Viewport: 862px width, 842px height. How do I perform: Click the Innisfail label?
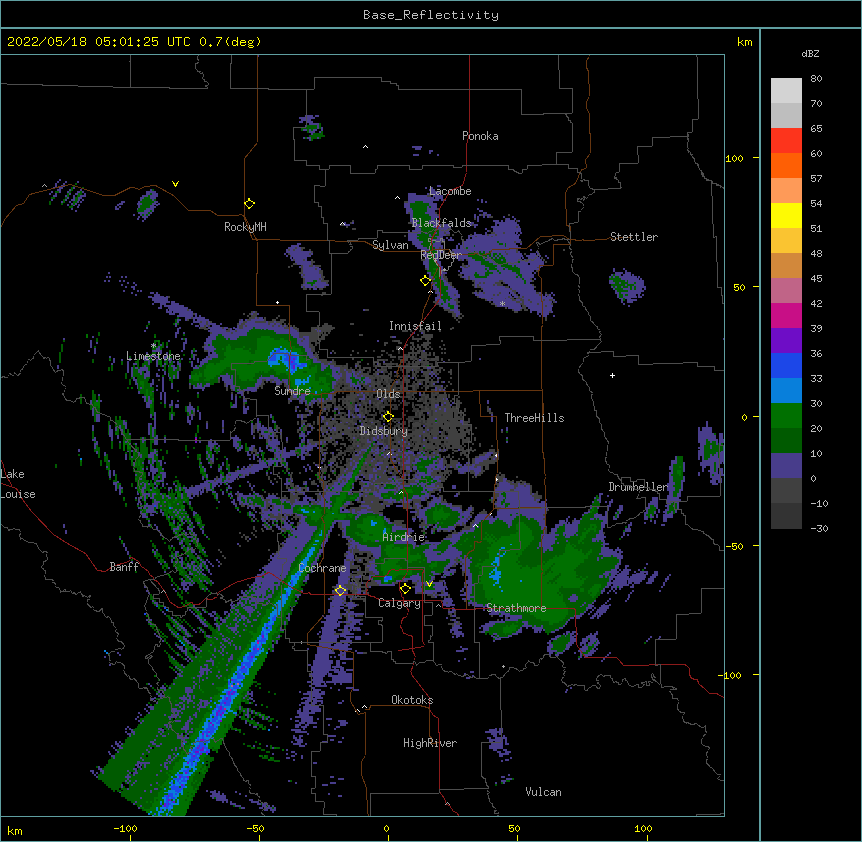(x=415, y=326)
